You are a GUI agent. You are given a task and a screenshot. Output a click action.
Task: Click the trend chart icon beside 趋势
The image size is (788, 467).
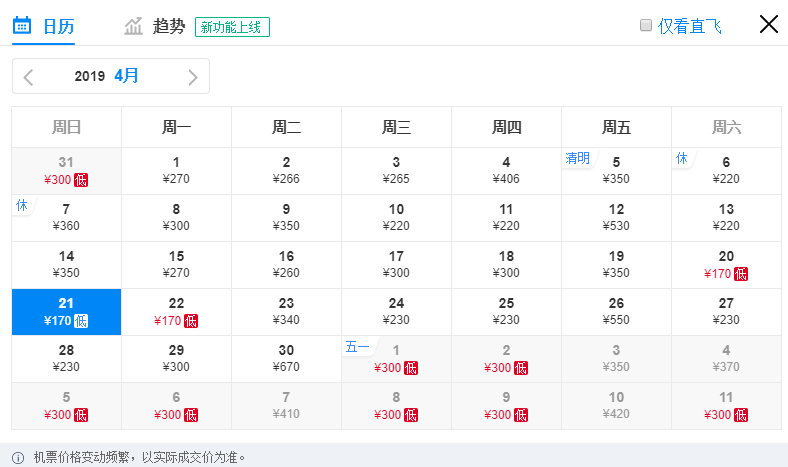134,26
